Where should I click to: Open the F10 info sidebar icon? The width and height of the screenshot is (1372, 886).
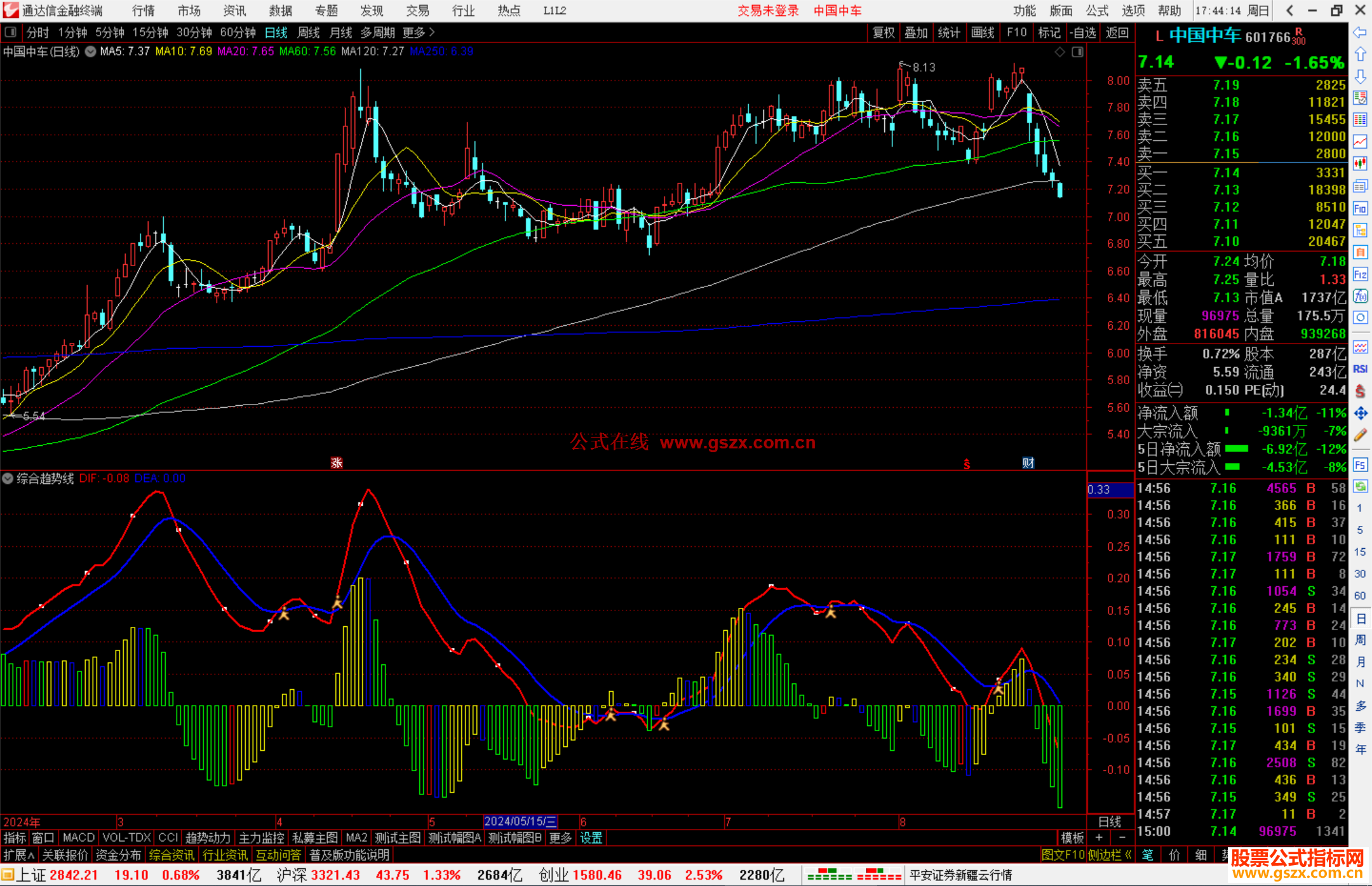pos(1360,208)
